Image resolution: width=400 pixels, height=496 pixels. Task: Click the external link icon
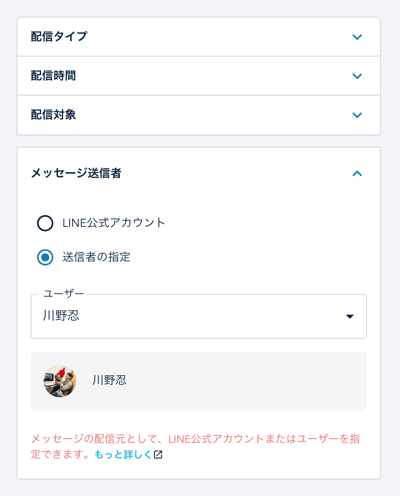(158, 454)
